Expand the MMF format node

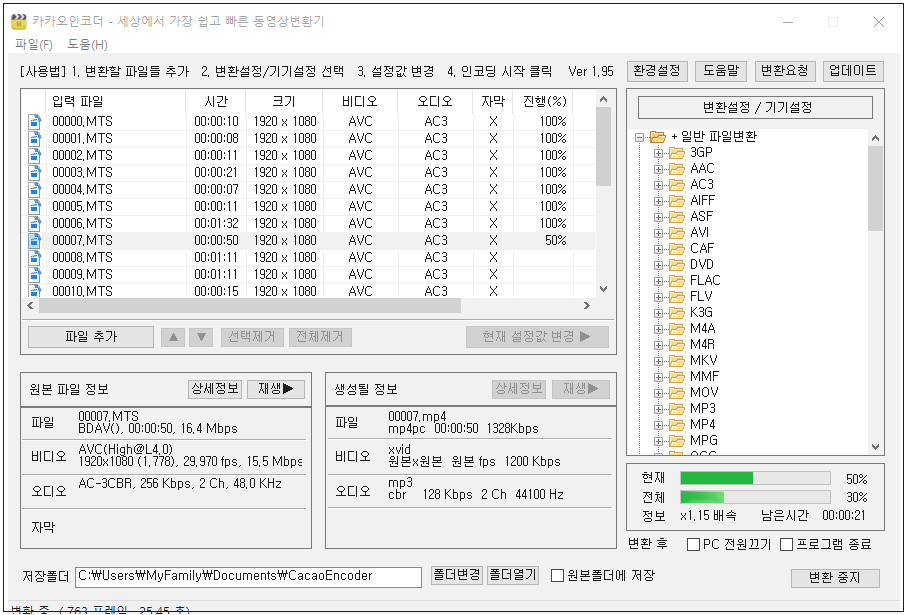click(x=658, y=377)
